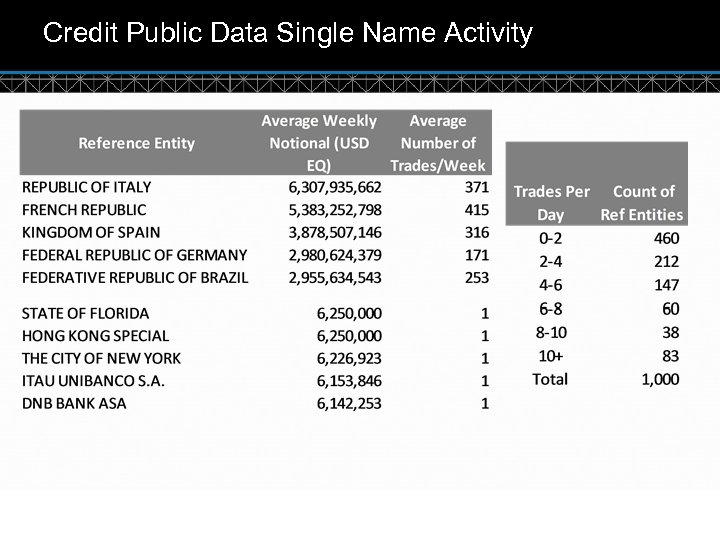Click the "Average Weekly Notional (USD EQ)" header

(x=319, y=143)
